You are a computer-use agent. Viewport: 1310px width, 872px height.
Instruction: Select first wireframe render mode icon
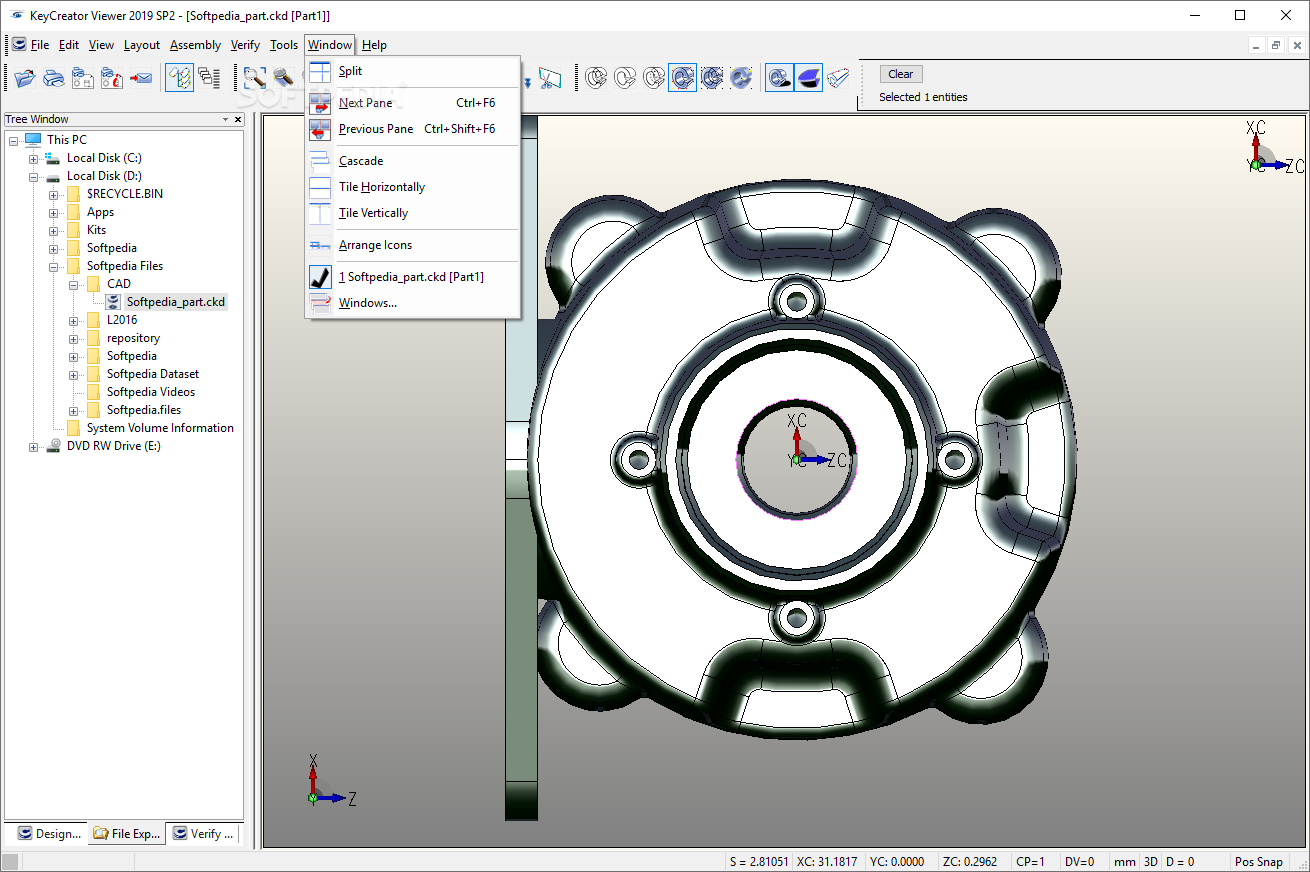pyautogui.click(x=597, y=77)
